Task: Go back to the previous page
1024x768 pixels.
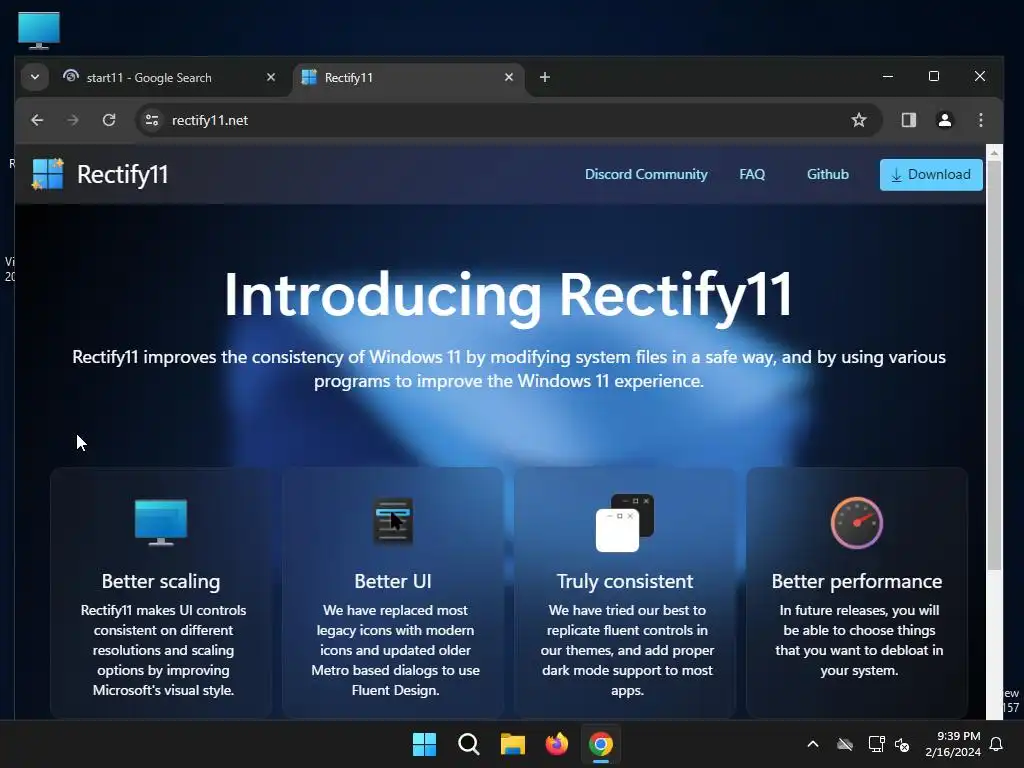Action: [x=37, y=120]
